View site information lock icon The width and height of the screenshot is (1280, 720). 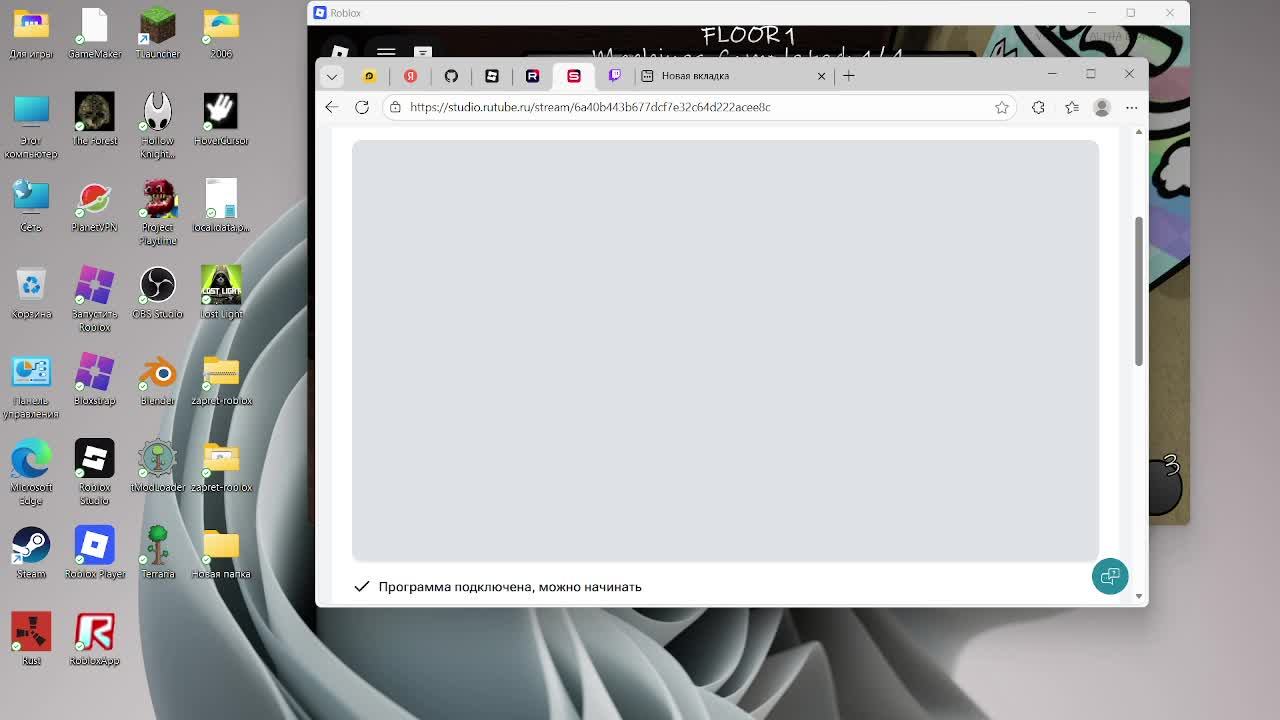(x=396, y=107)
